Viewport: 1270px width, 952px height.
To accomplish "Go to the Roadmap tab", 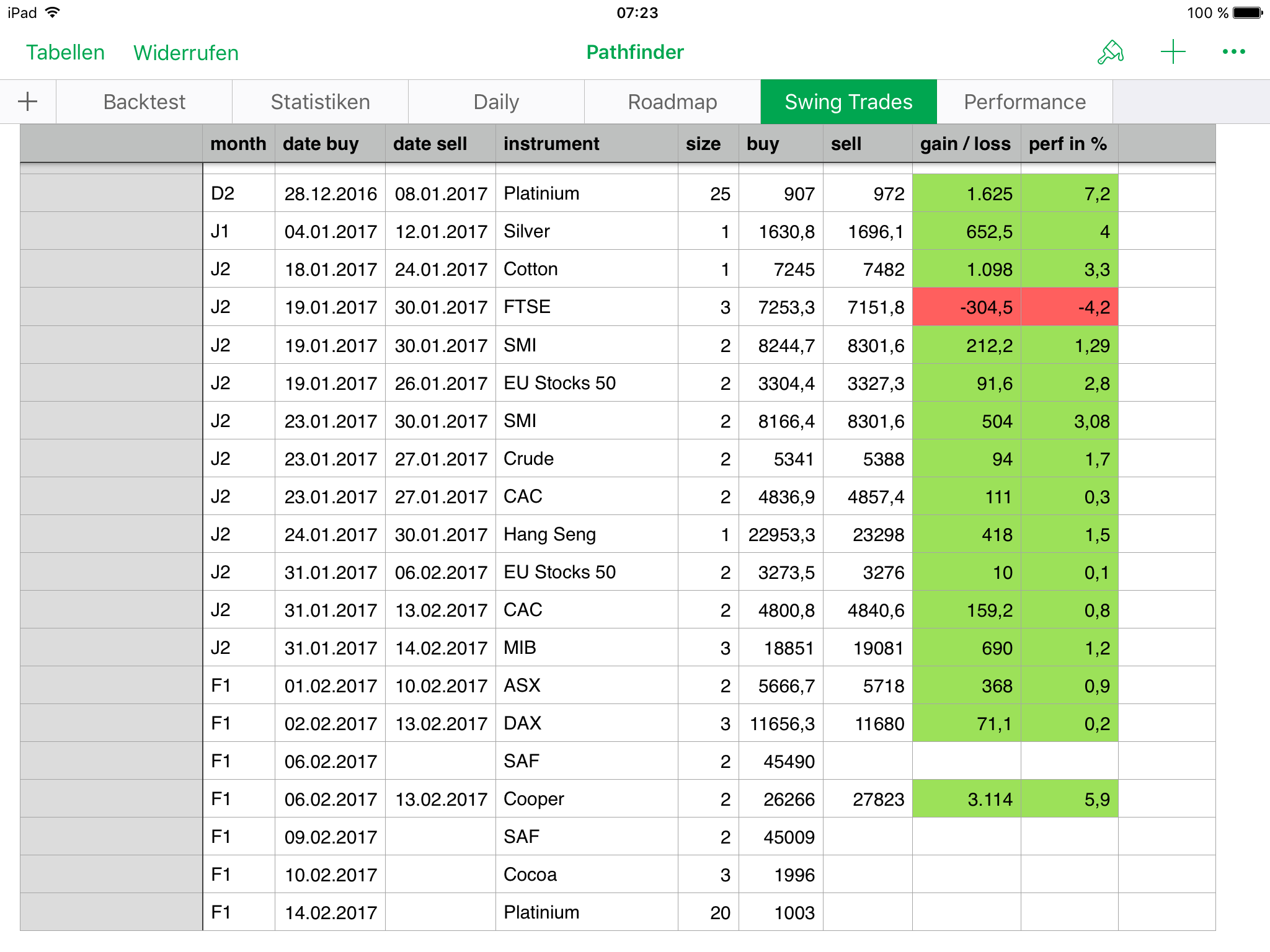I will click(x=672, y=102).
